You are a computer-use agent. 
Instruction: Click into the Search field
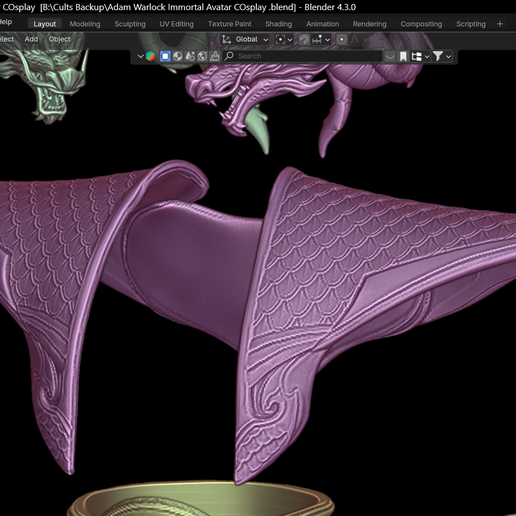pos(302,56)
